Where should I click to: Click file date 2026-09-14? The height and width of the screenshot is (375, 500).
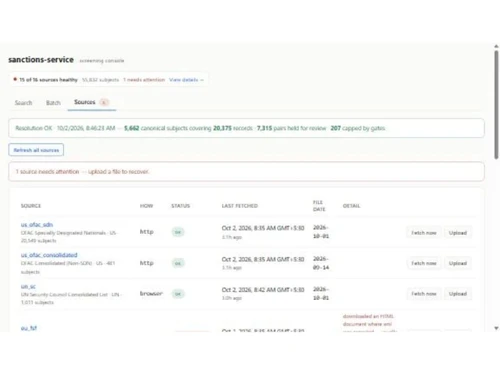pyautogui.click(x=321, y=263)
